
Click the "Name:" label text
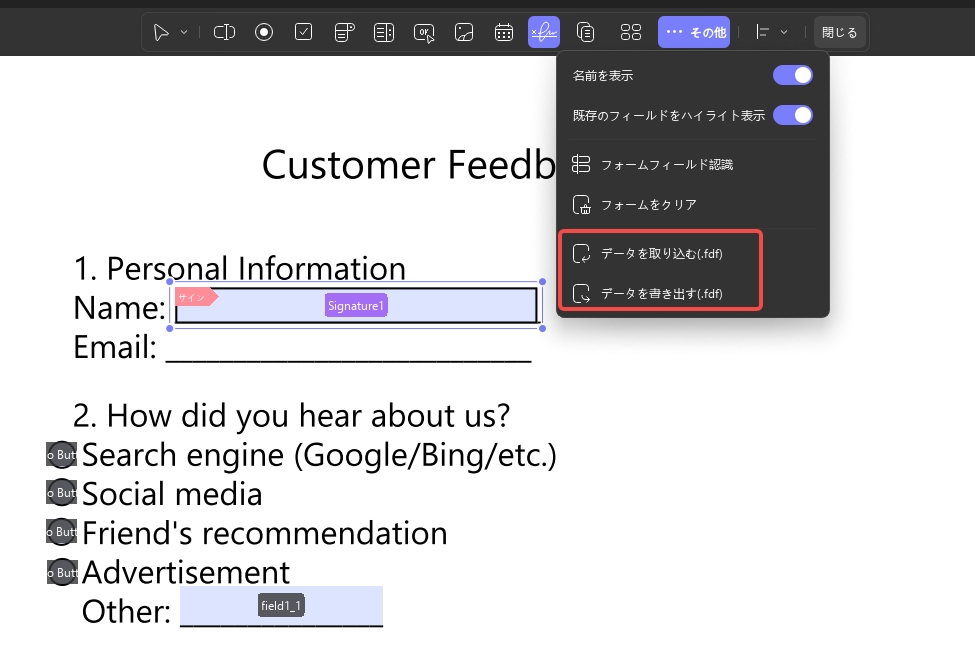click(x=119, y=308)
